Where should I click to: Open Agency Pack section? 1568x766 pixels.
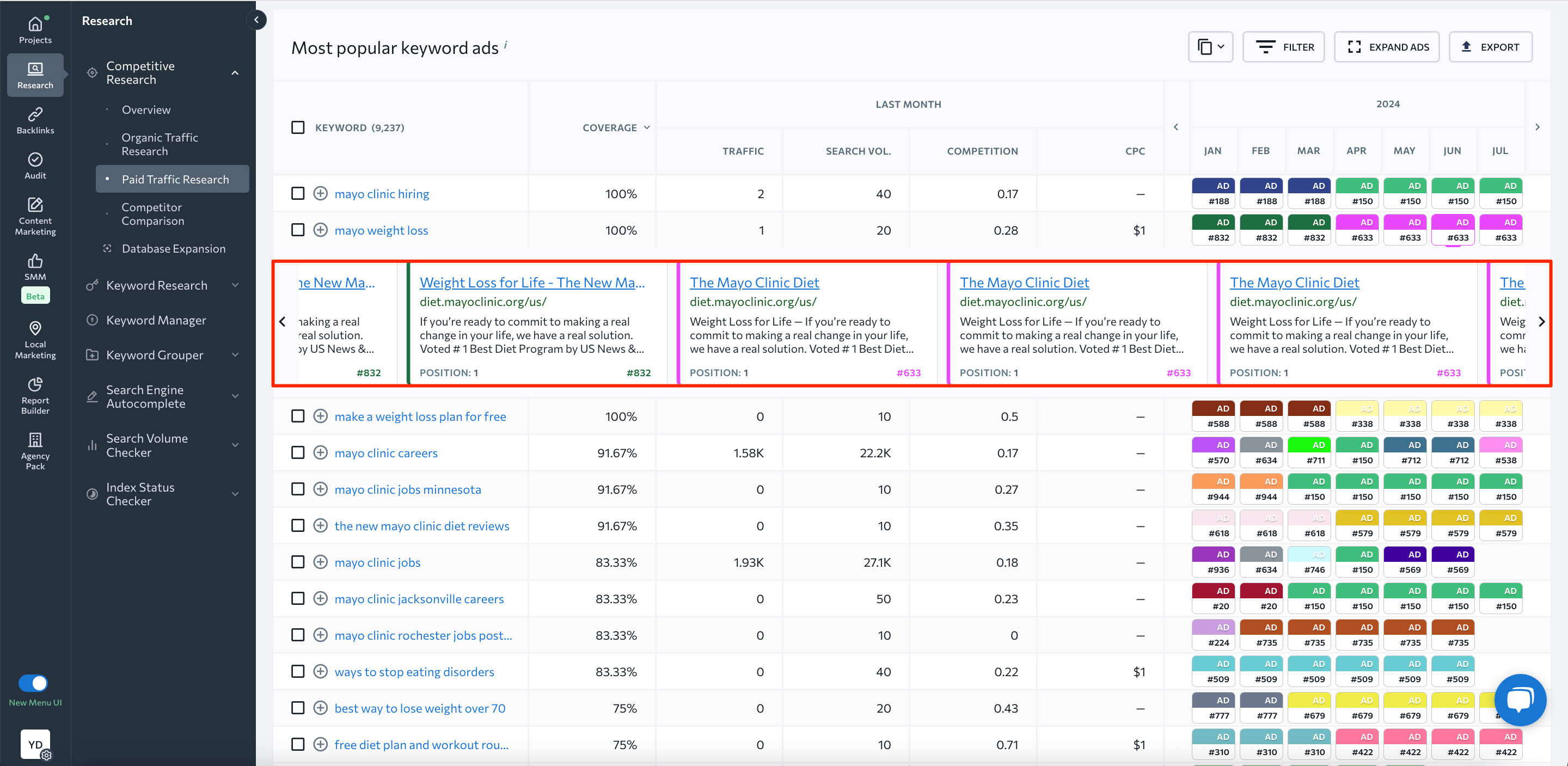point(35,451)
